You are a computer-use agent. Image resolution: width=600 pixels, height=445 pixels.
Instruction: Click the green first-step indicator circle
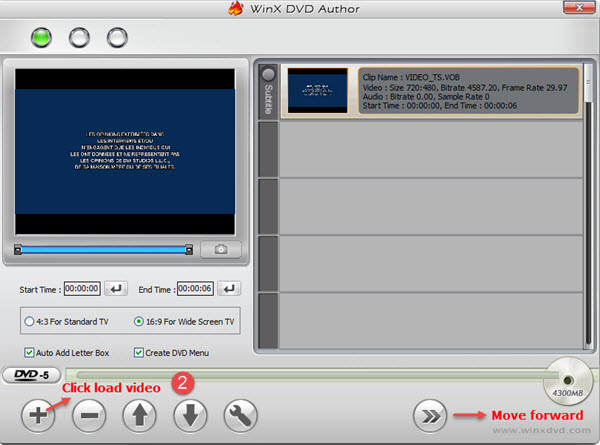41,37
